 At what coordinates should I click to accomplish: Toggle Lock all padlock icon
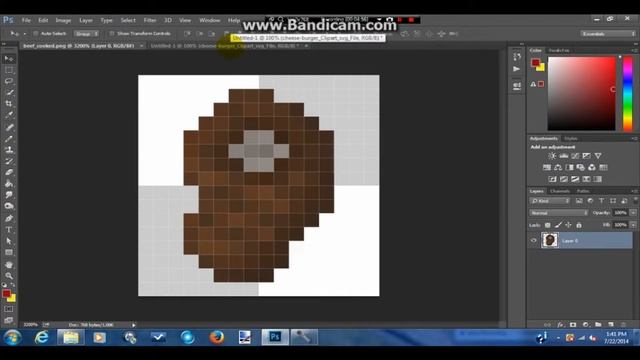pos(579,225)
